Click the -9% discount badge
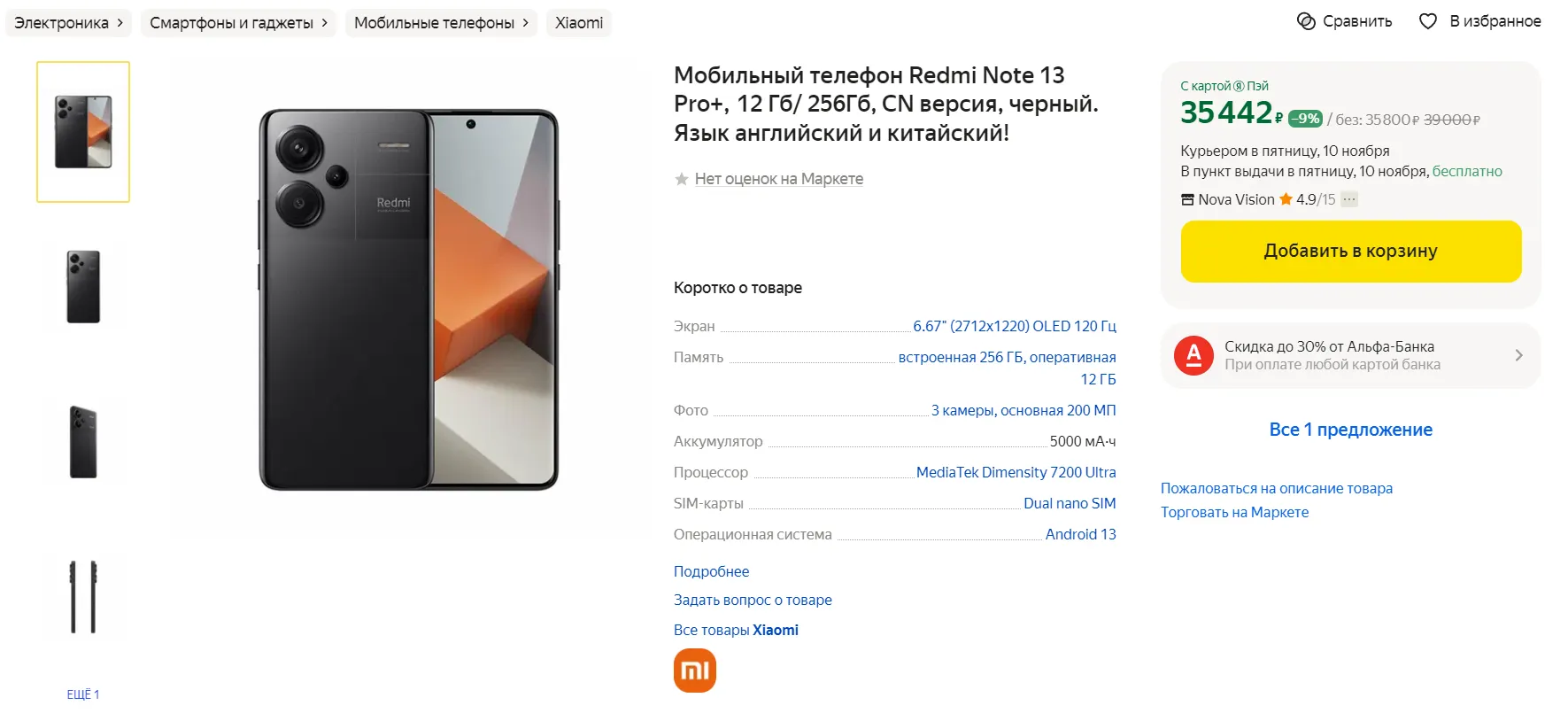Screen dimensions: 1568x721 click(x=1305, y=118)
